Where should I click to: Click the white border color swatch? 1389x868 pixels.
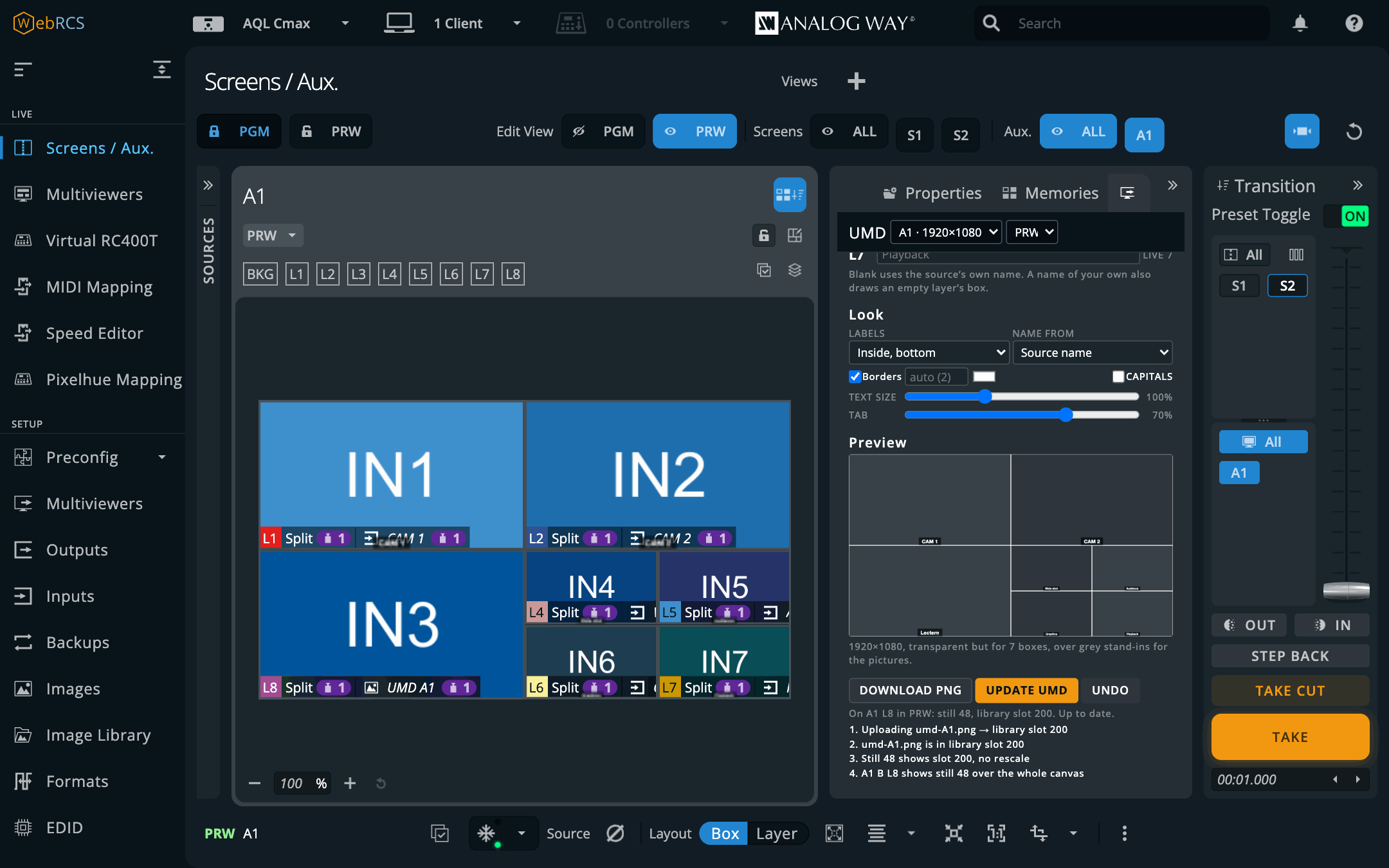coord(984,377)
